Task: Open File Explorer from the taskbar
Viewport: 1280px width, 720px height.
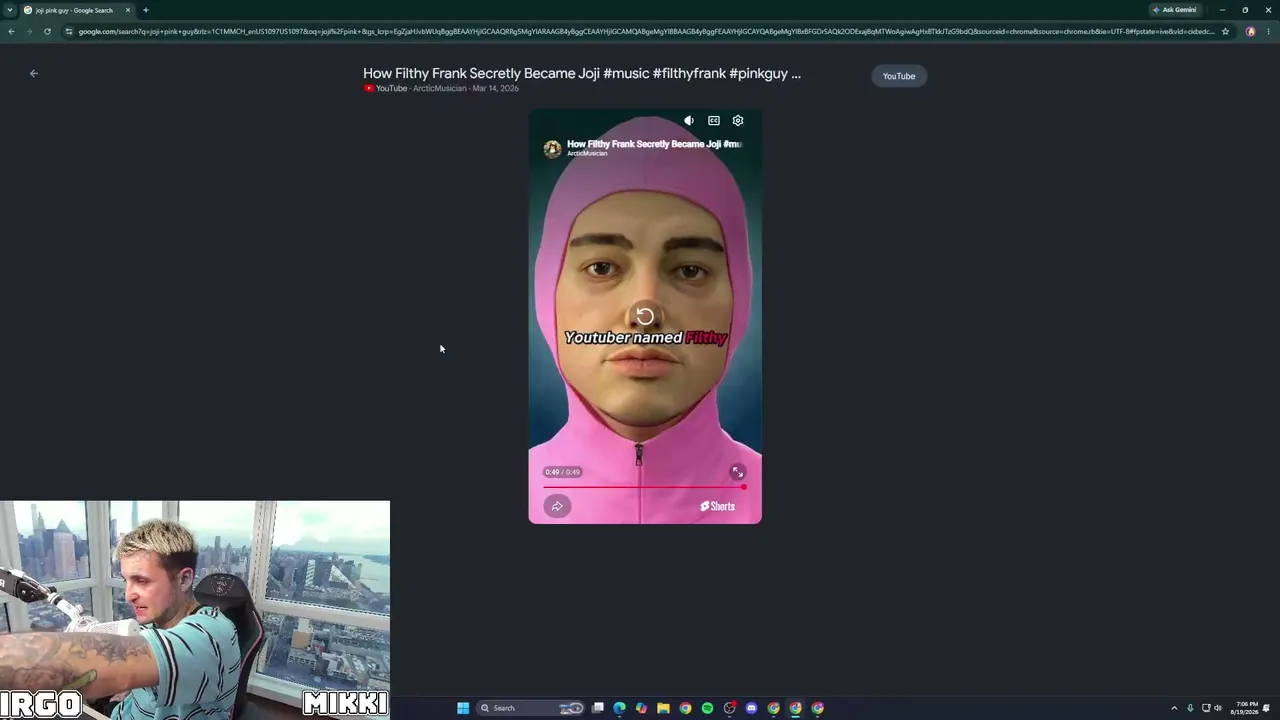Action: (x=663, y=708)
